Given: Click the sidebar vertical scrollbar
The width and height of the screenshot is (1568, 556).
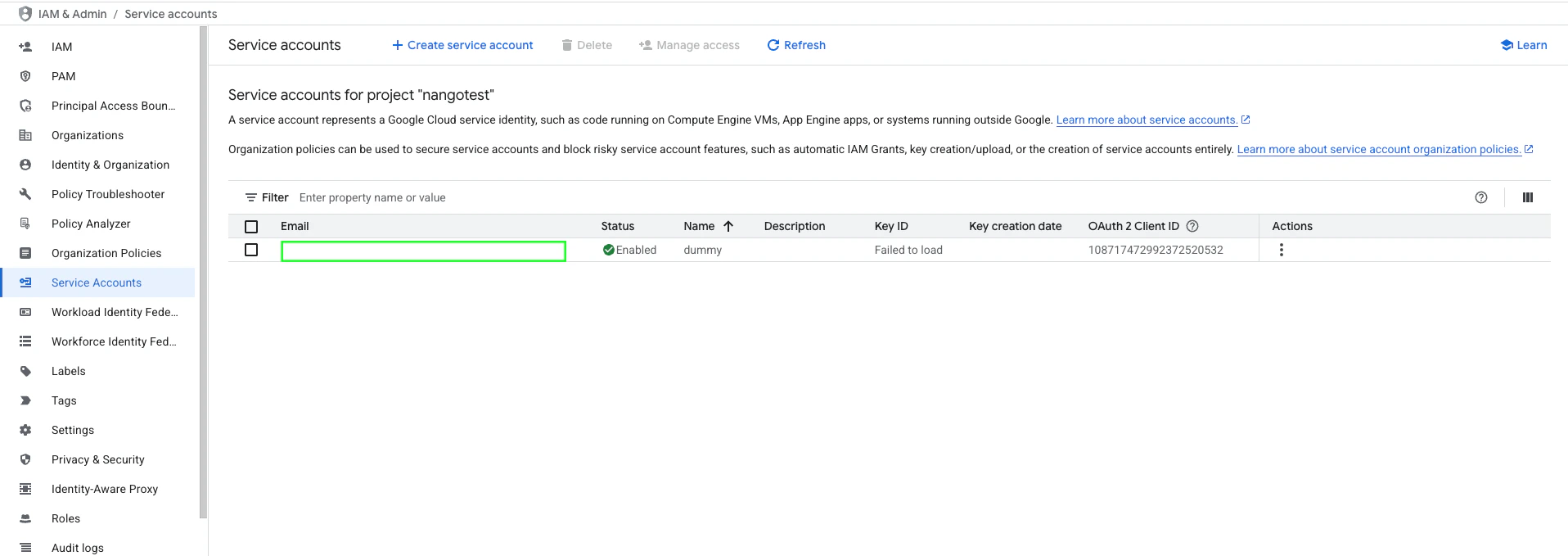Looking at the screenshot, I should point(203,272).
